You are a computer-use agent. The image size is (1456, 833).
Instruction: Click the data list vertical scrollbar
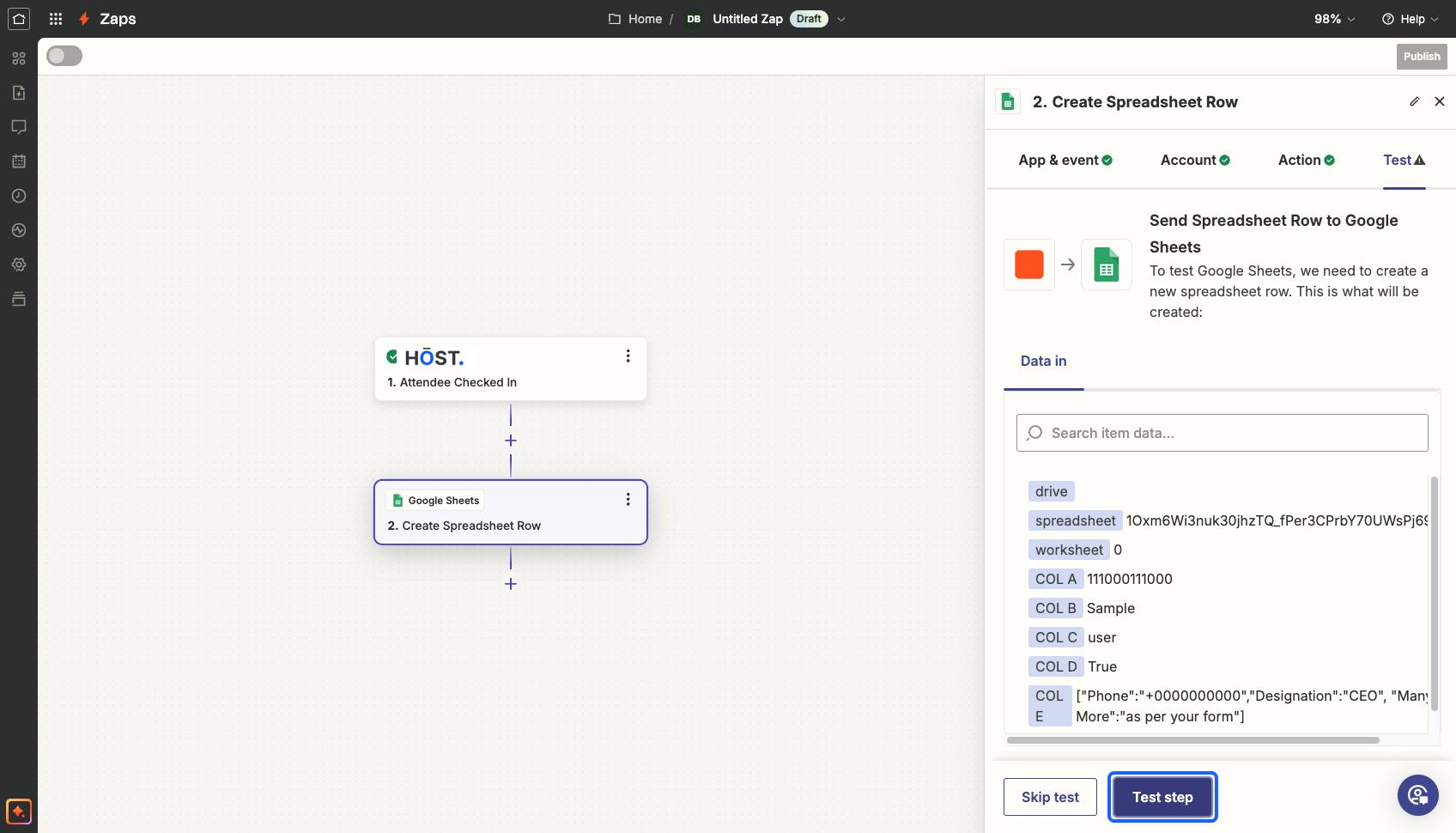1434,593
